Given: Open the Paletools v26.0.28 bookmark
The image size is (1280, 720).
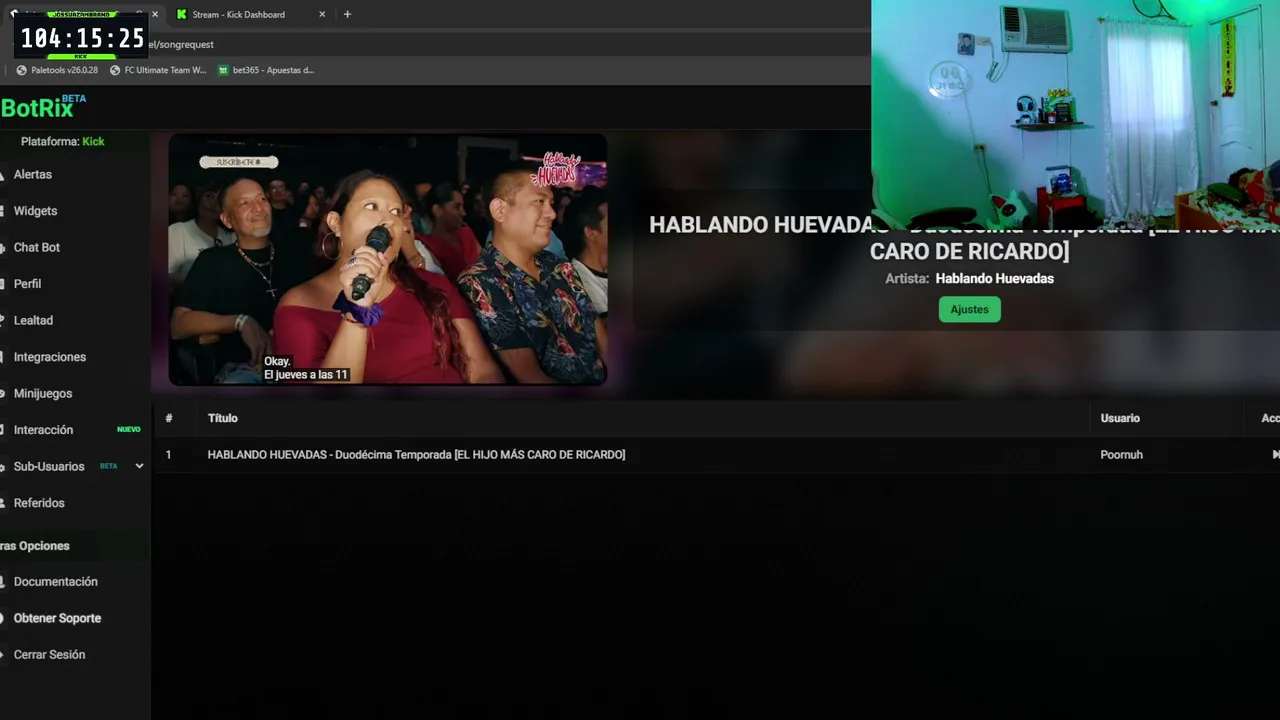Looking at the screenshot, I should 57,70.
